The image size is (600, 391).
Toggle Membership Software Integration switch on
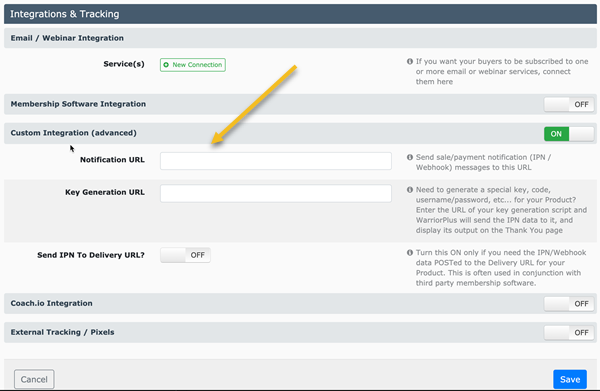click(569, 104)
